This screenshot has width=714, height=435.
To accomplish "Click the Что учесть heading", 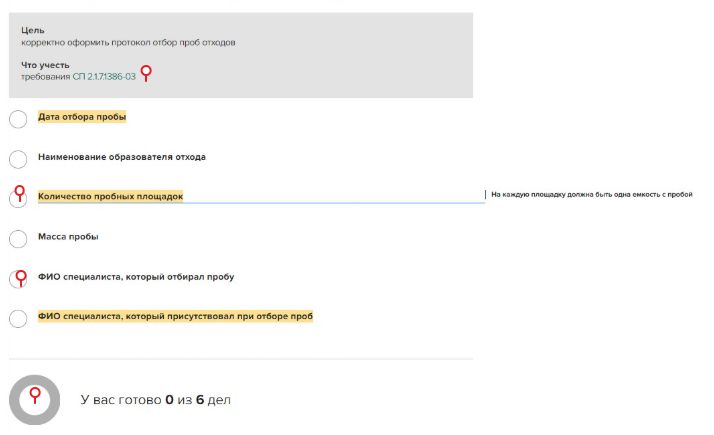I will click(x=45, y=65).
